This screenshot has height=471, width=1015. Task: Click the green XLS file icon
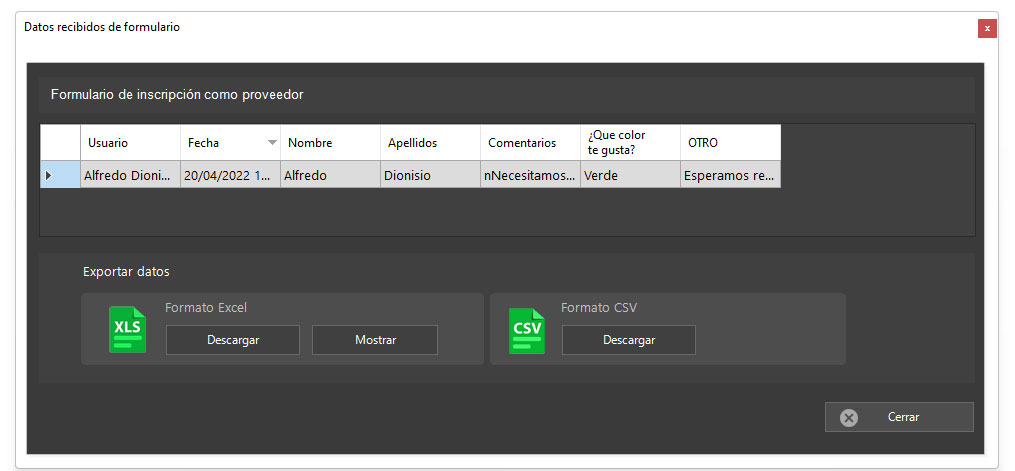click(128, 329)
